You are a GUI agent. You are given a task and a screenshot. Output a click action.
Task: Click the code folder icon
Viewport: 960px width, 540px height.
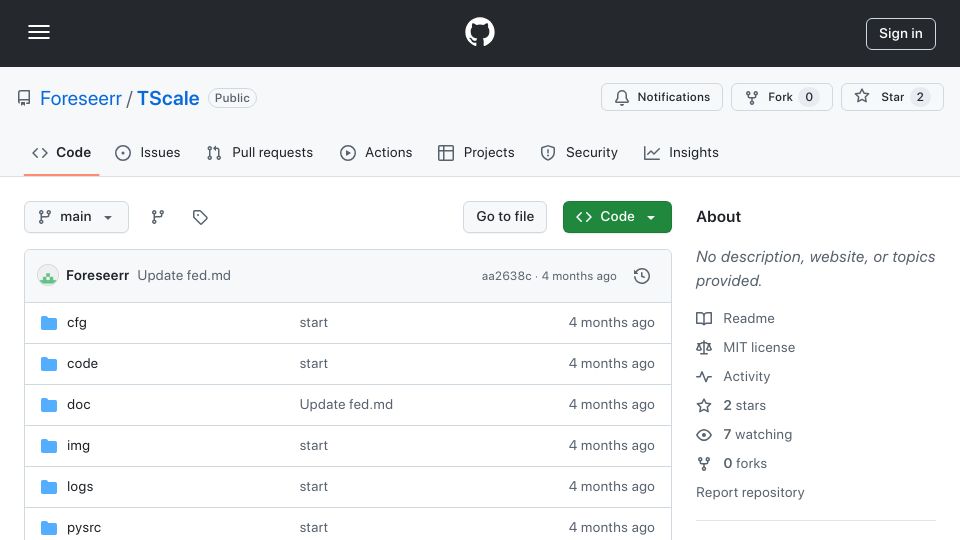[49, 364]
